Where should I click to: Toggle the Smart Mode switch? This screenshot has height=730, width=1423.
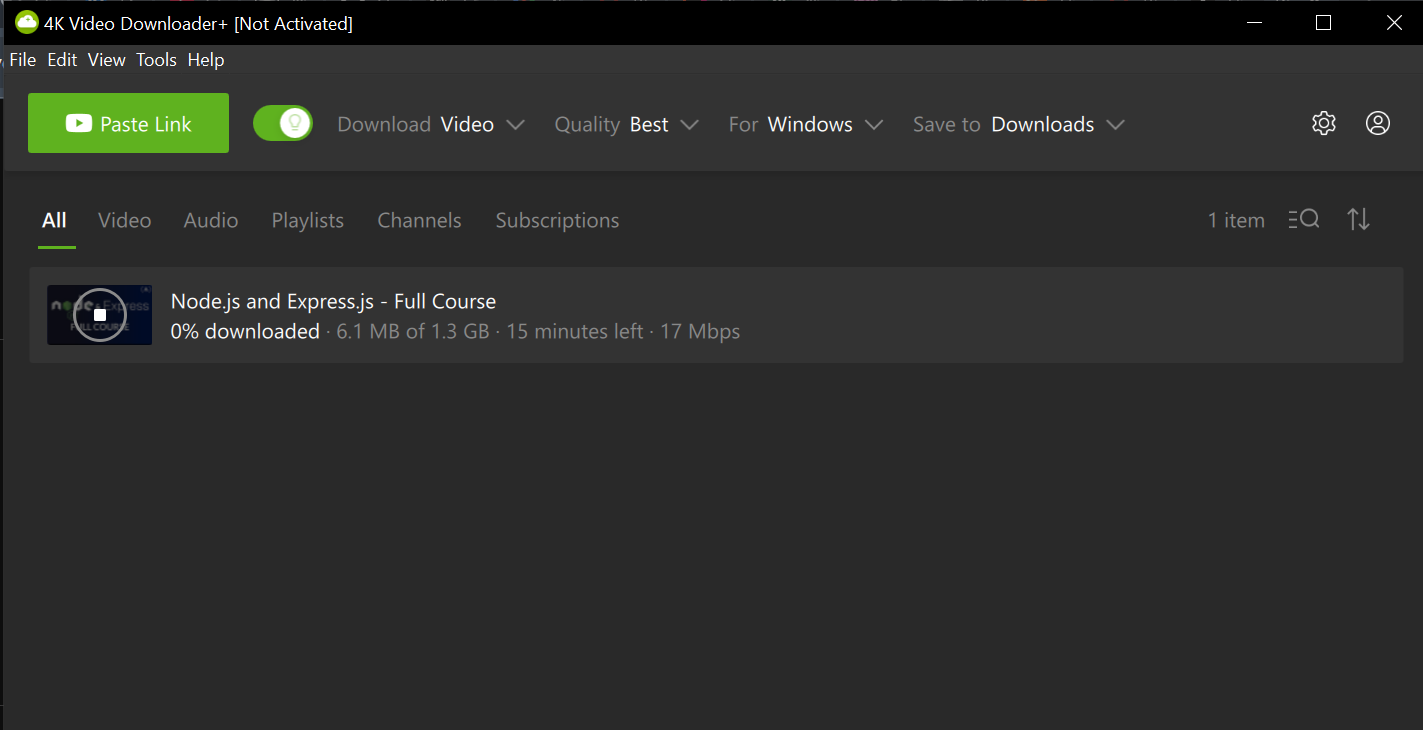tap(283, 123)
